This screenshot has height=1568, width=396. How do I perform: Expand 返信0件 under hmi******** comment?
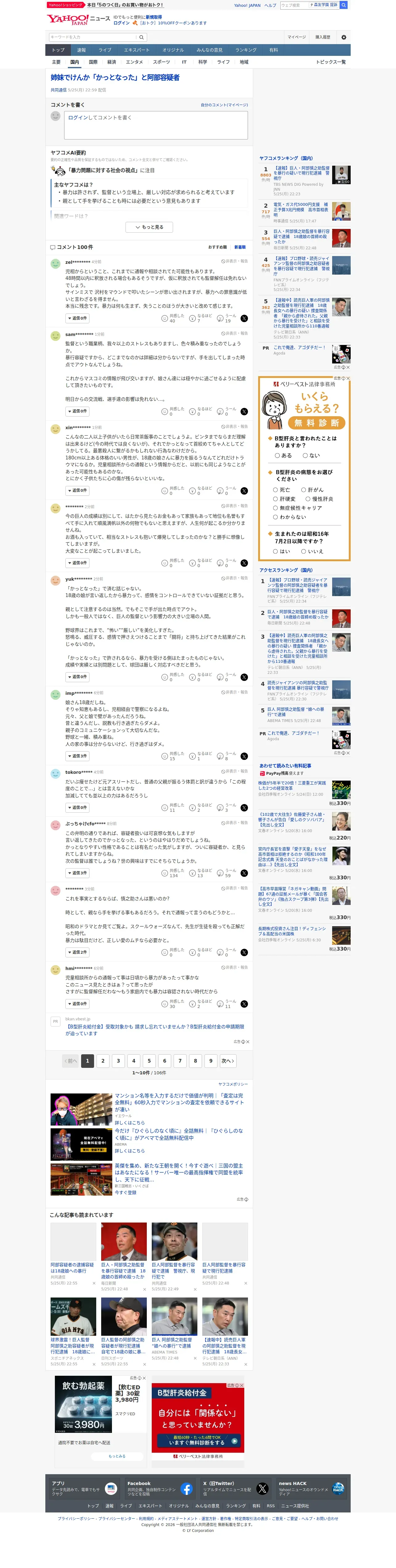(x=77, y=1004)
